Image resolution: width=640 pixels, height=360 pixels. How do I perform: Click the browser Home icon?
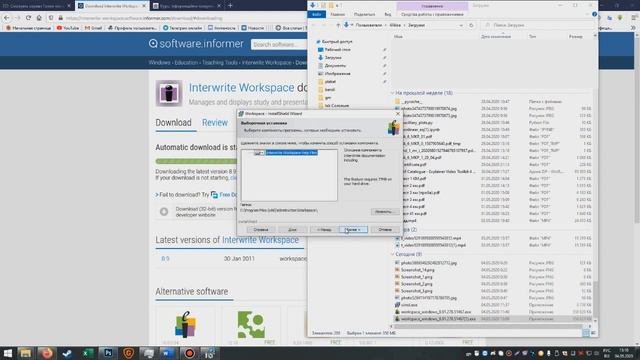pyautogui.click(x=39, y=18)
